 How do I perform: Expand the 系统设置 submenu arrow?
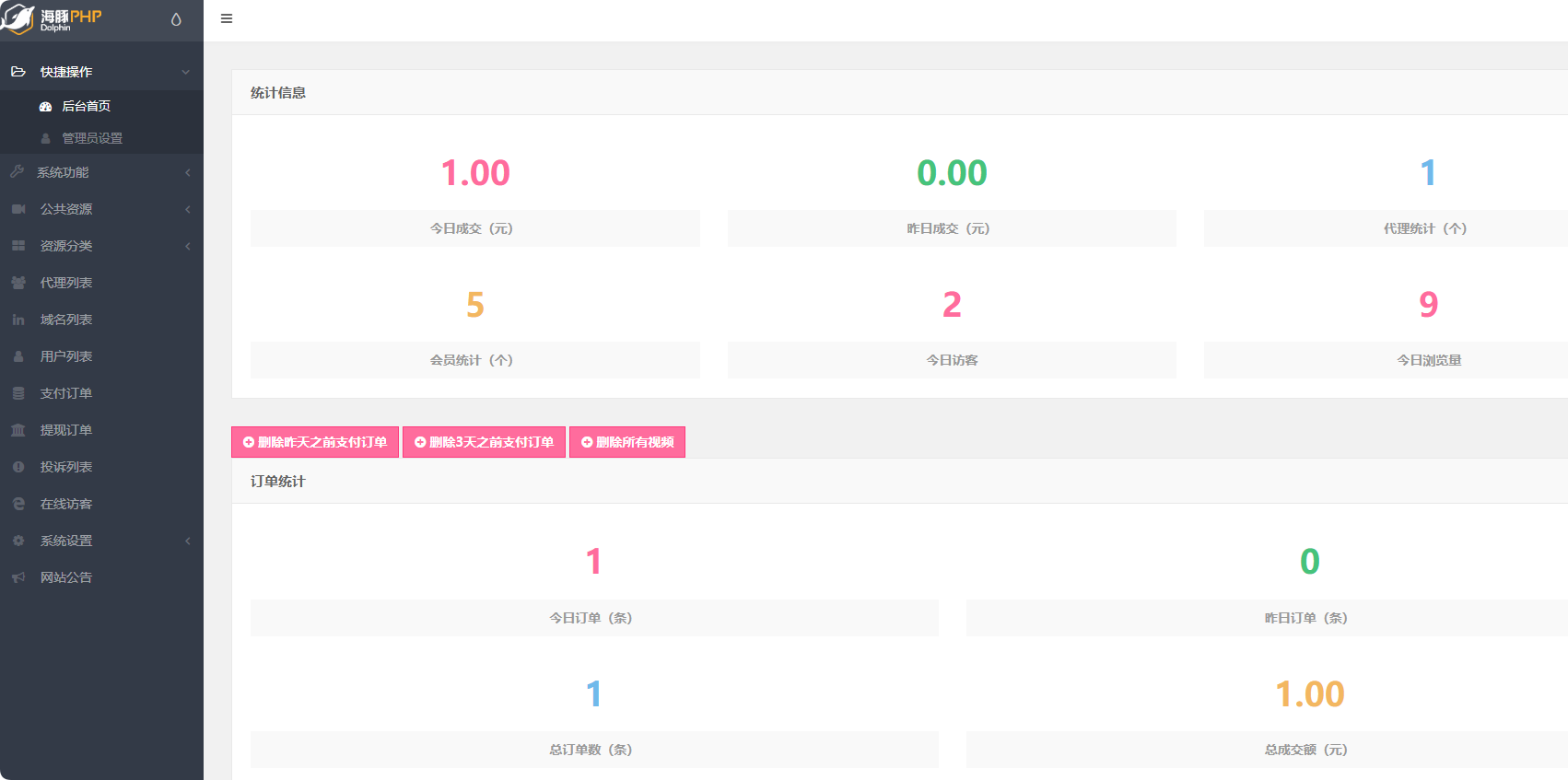(x=187, y=541)
